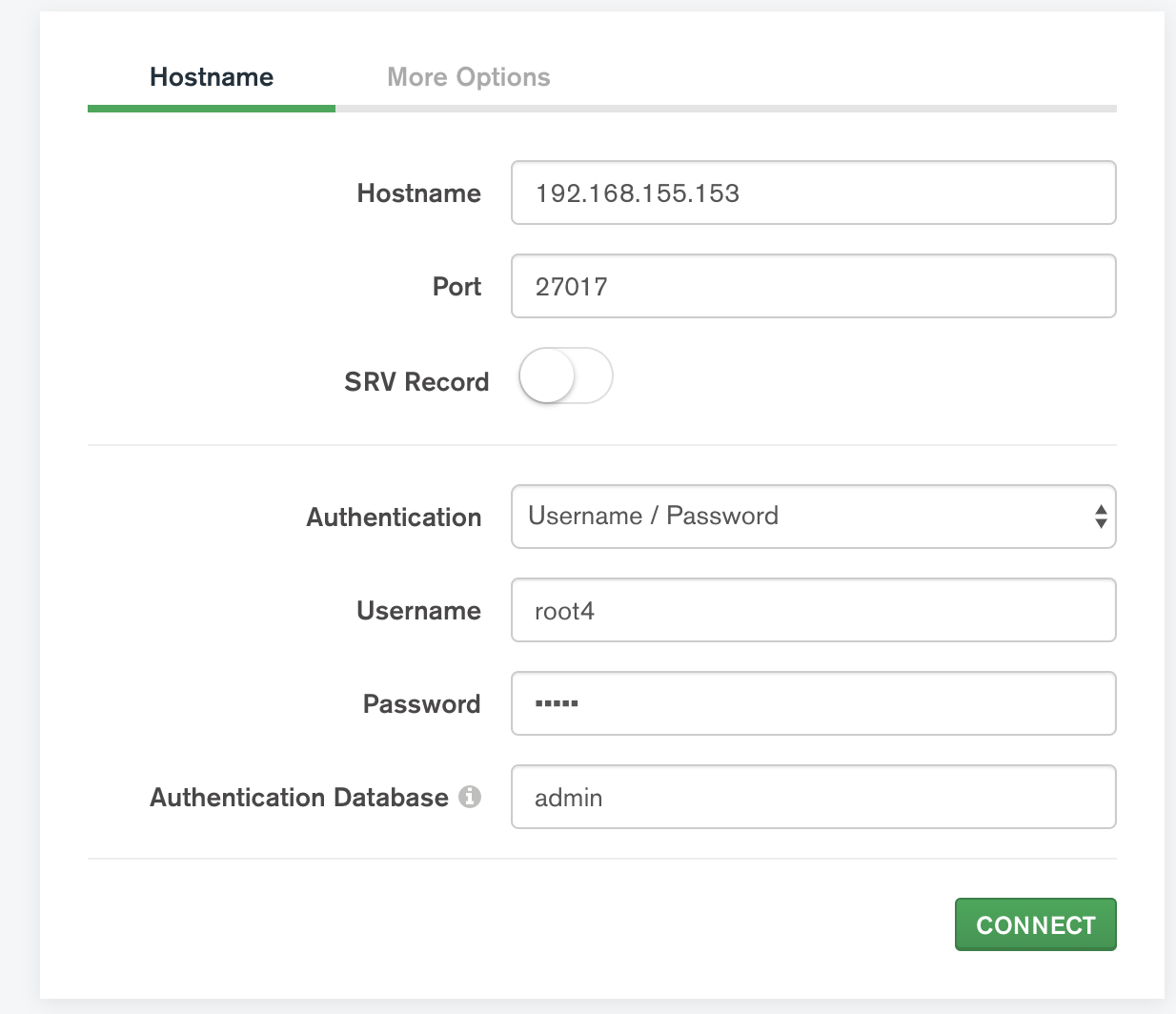Screen dimensions: 1176x1014
Task: Click the up-down arrows on Authentication selector
Action: tap(1101, 517)
